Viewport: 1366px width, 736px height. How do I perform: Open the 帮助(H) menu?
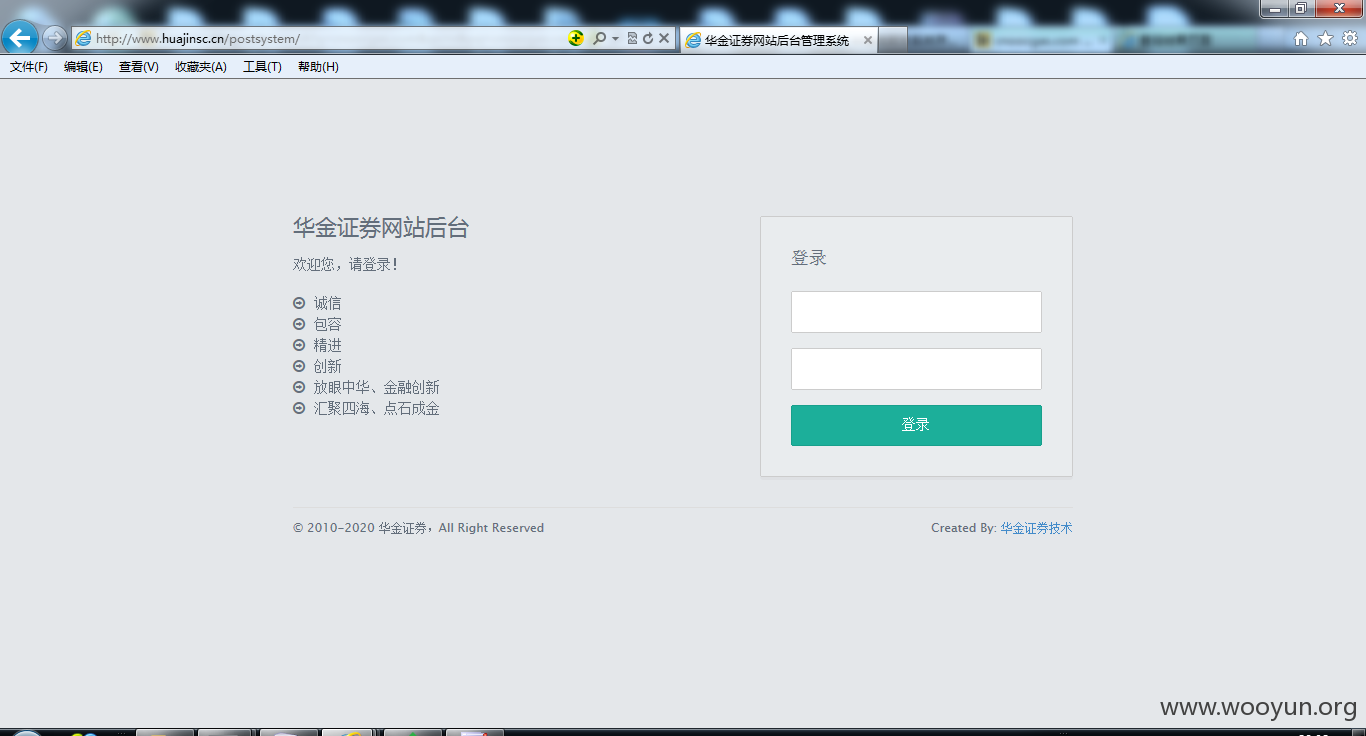(x=318, y=67)
